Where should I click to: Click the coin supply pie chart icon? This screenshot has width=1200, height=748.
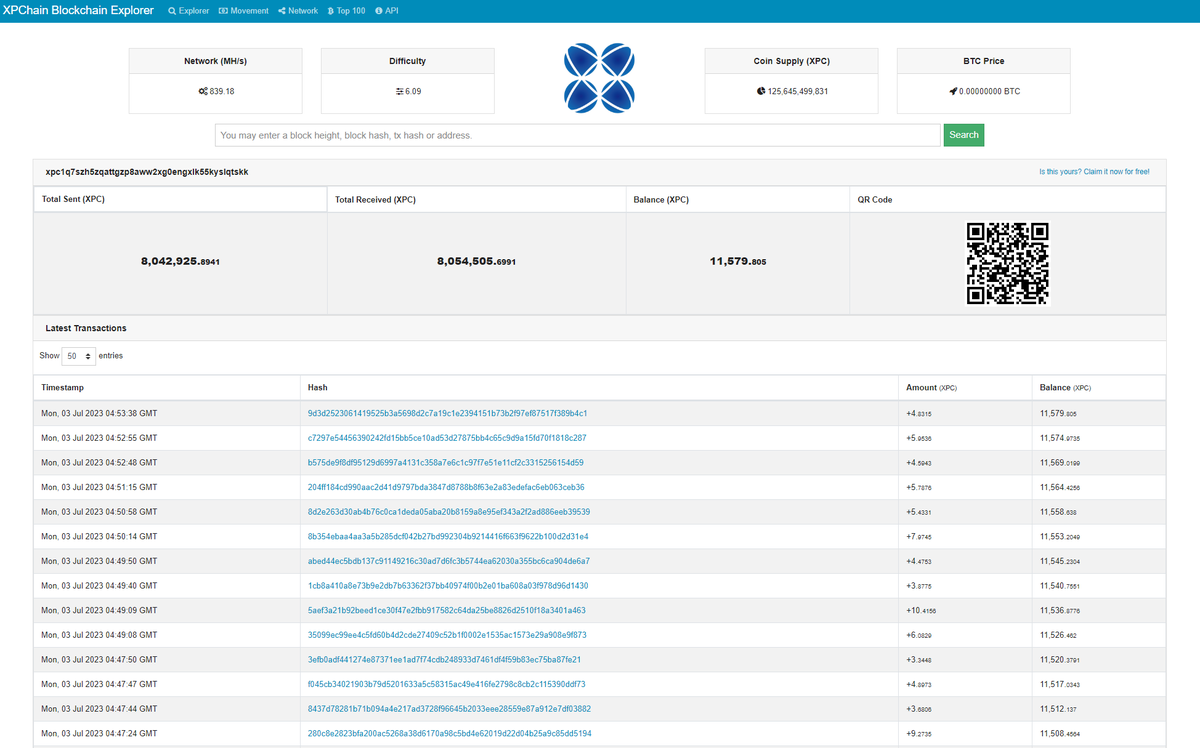click(x=761, y=91)
